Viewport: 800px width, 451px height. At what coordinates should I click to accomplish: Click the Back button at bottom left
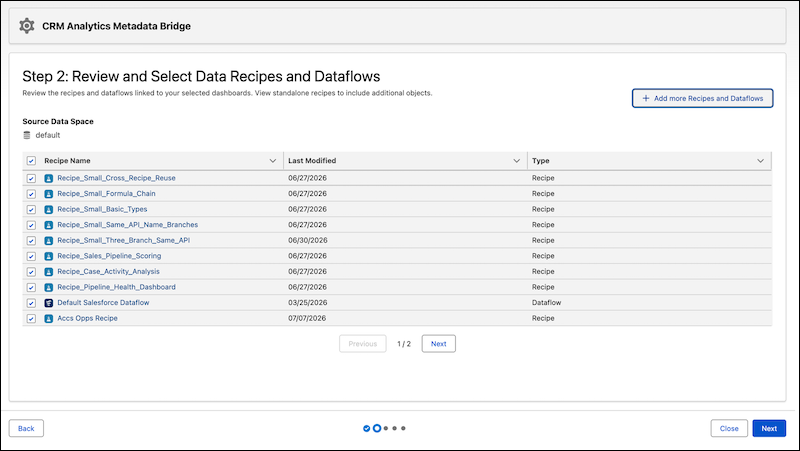coord(26,429)
